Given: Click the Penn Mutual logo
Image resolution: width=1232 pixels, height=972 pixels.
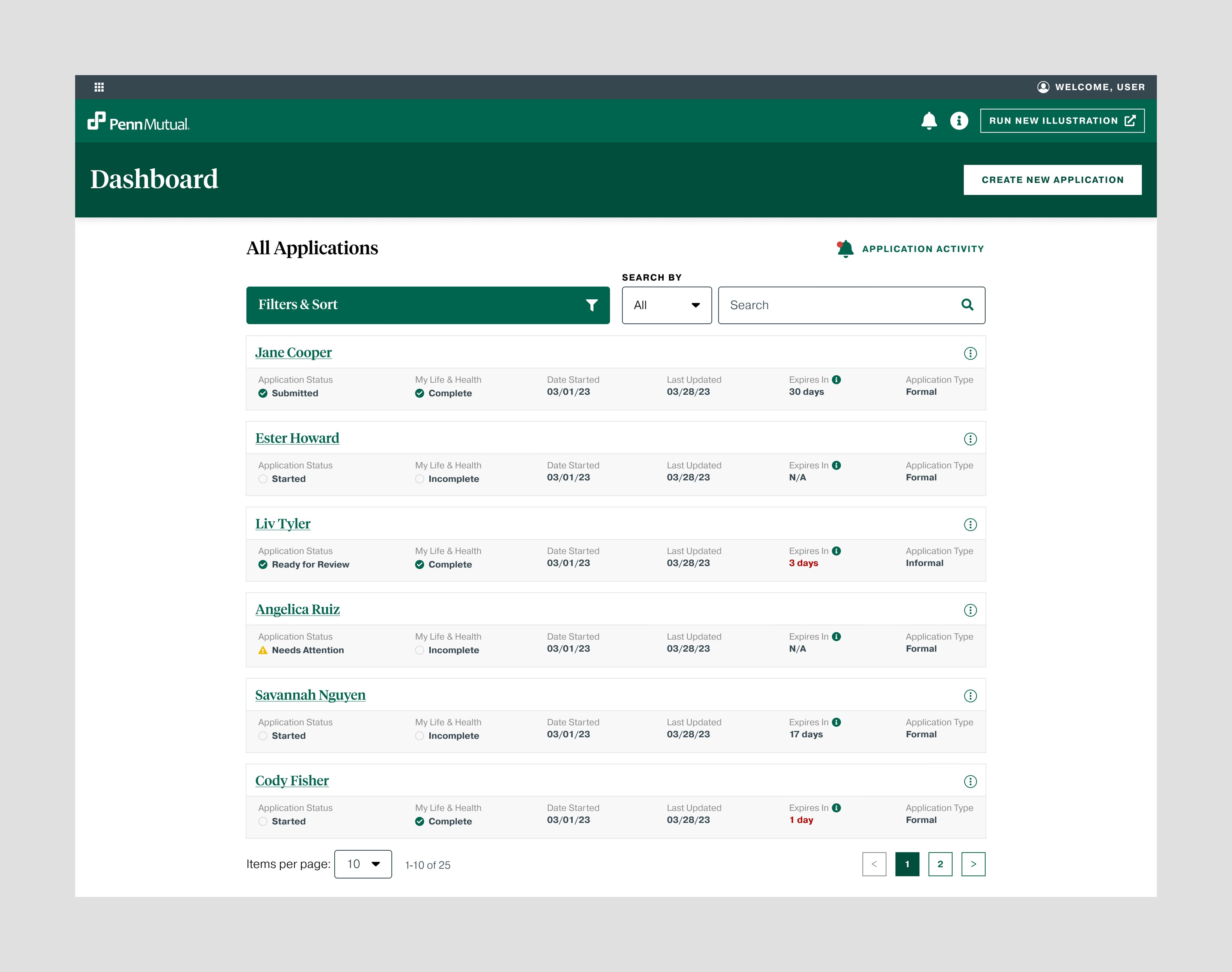Looking at the screenshot, I should [x=138, y=122].
